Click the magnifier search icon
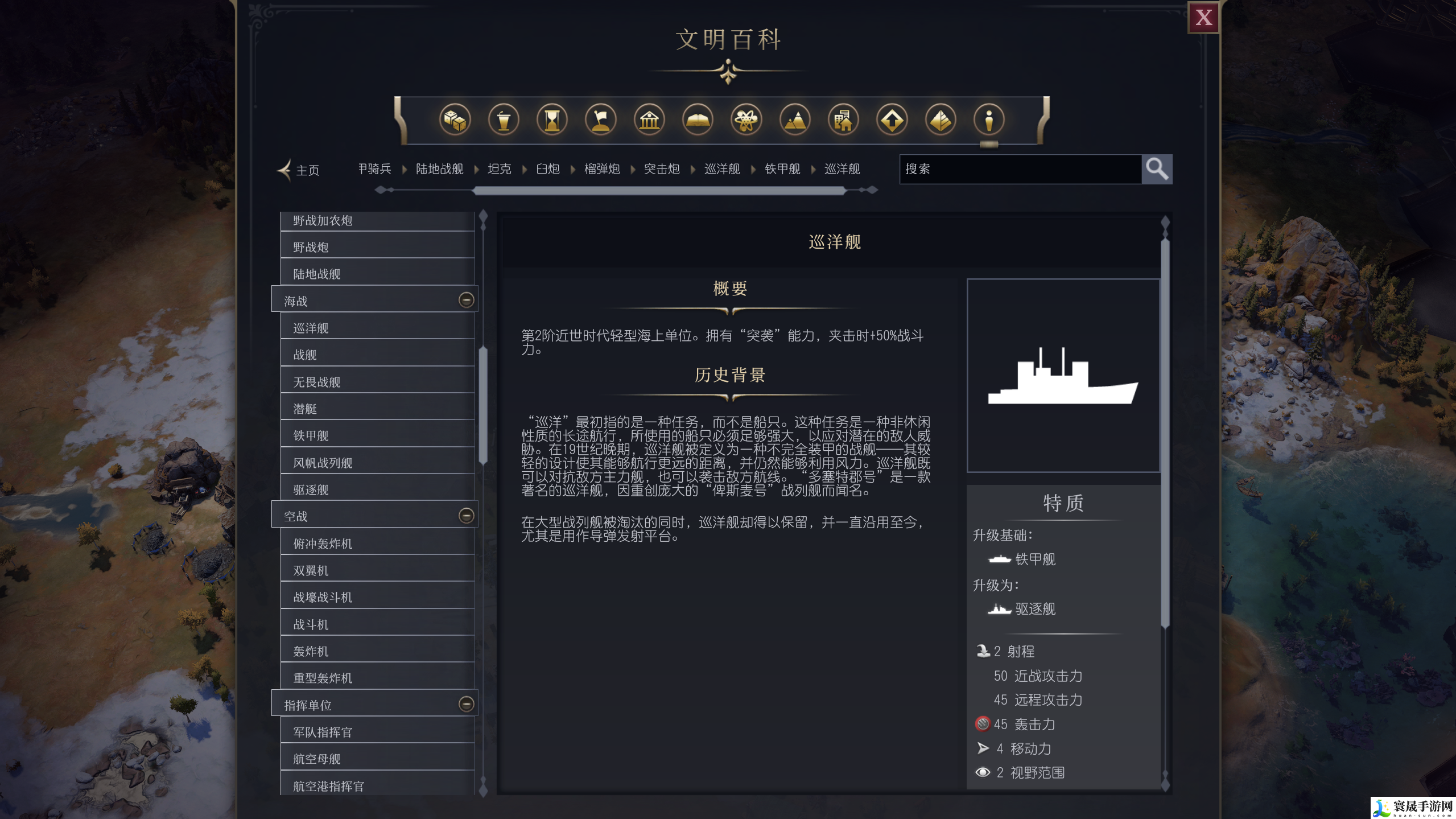The image size is (1456, 819). click(x=1157, y=169)
